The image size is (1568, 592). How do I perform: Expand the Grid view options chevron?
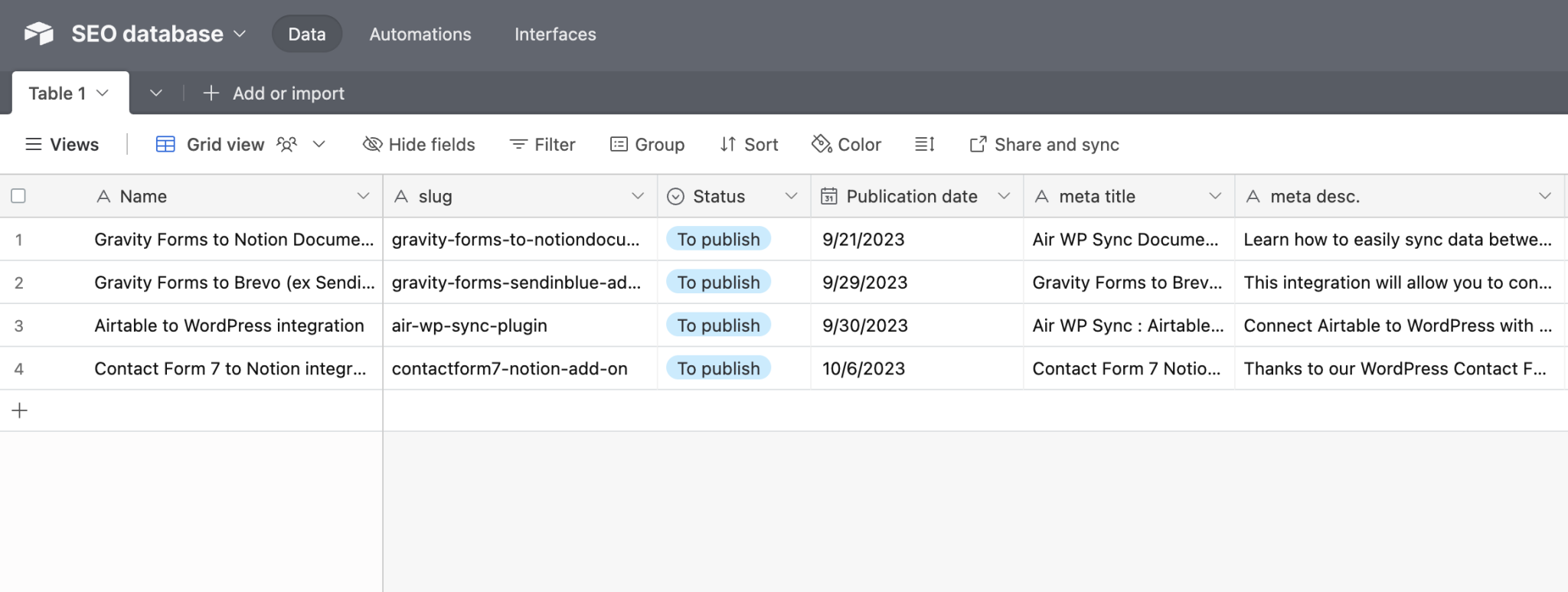(319, 144)
